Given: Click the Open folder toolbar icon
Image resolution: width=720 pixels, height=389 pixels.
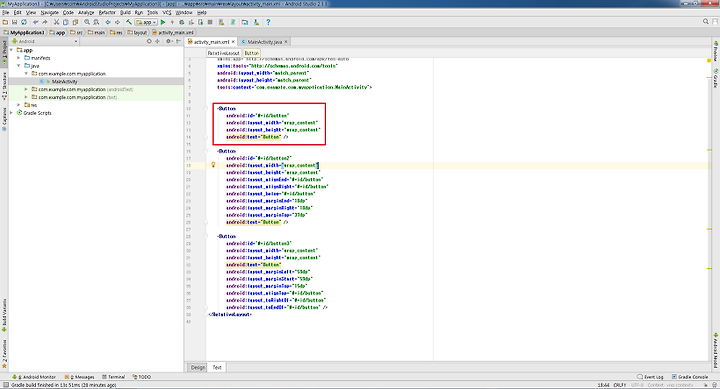Looking at the screenshot, I should coord(5,22).
